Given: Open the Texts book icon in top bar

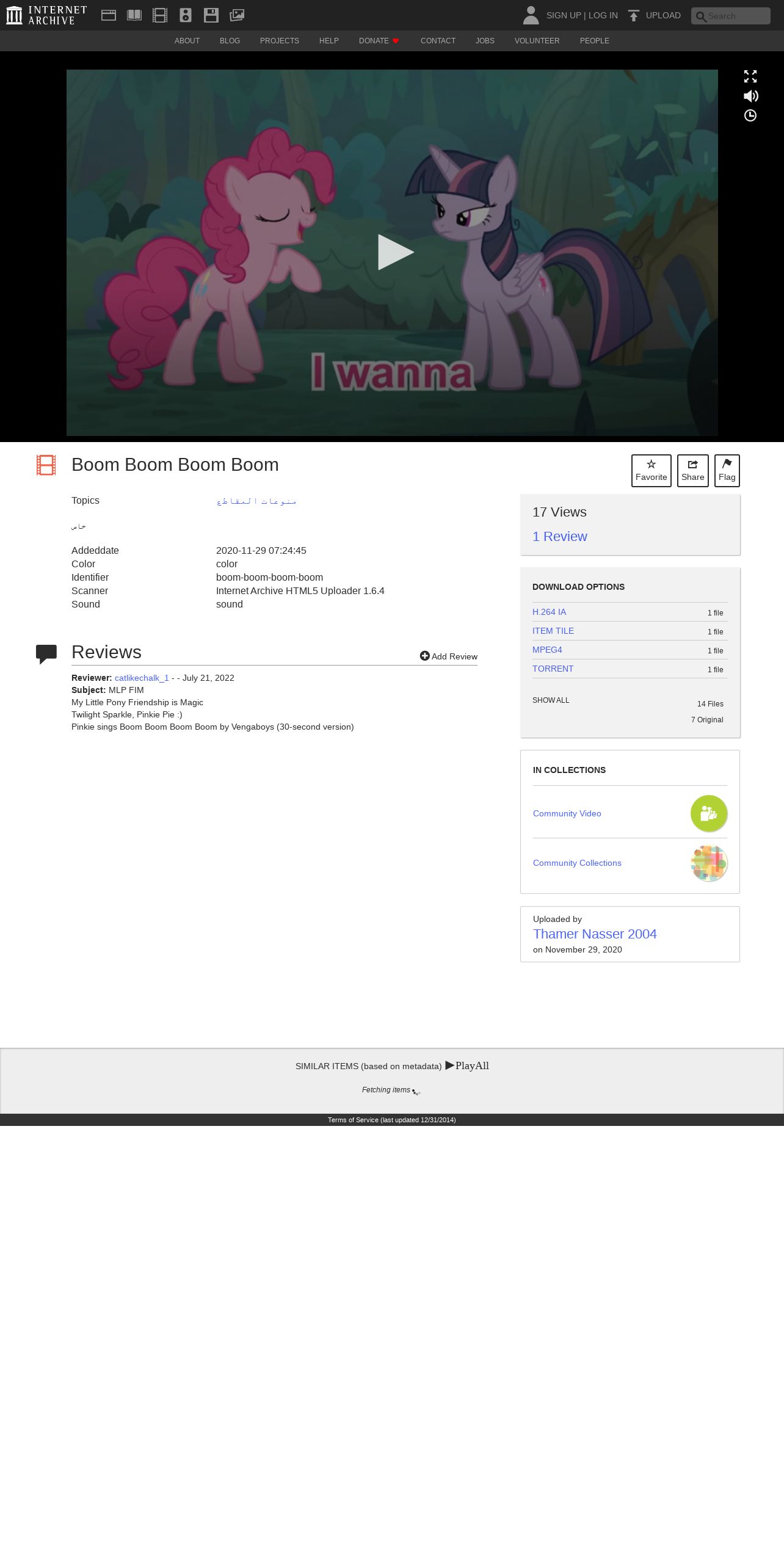Looking at the screenshot, I should (x=134, y=15).
